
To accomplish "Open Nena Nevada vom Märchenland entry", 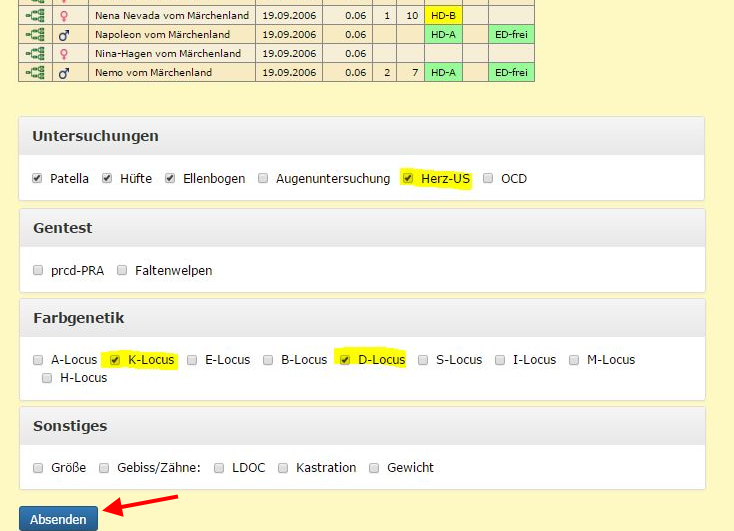I will [x=172, y=15].
